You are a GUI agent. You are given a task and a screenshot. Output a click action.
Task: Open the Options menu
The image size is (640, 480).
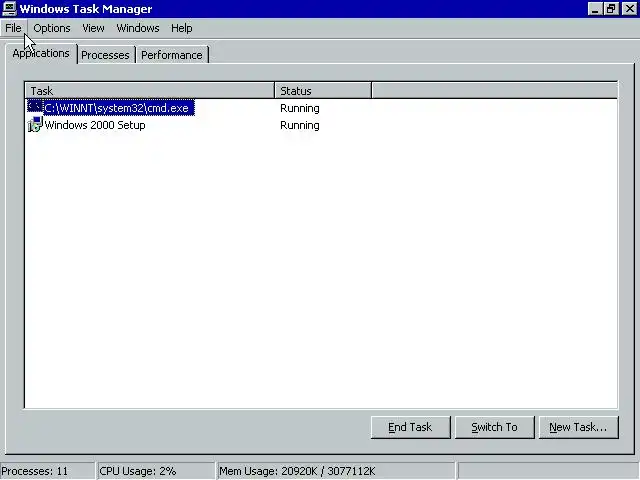coord(52,28)
